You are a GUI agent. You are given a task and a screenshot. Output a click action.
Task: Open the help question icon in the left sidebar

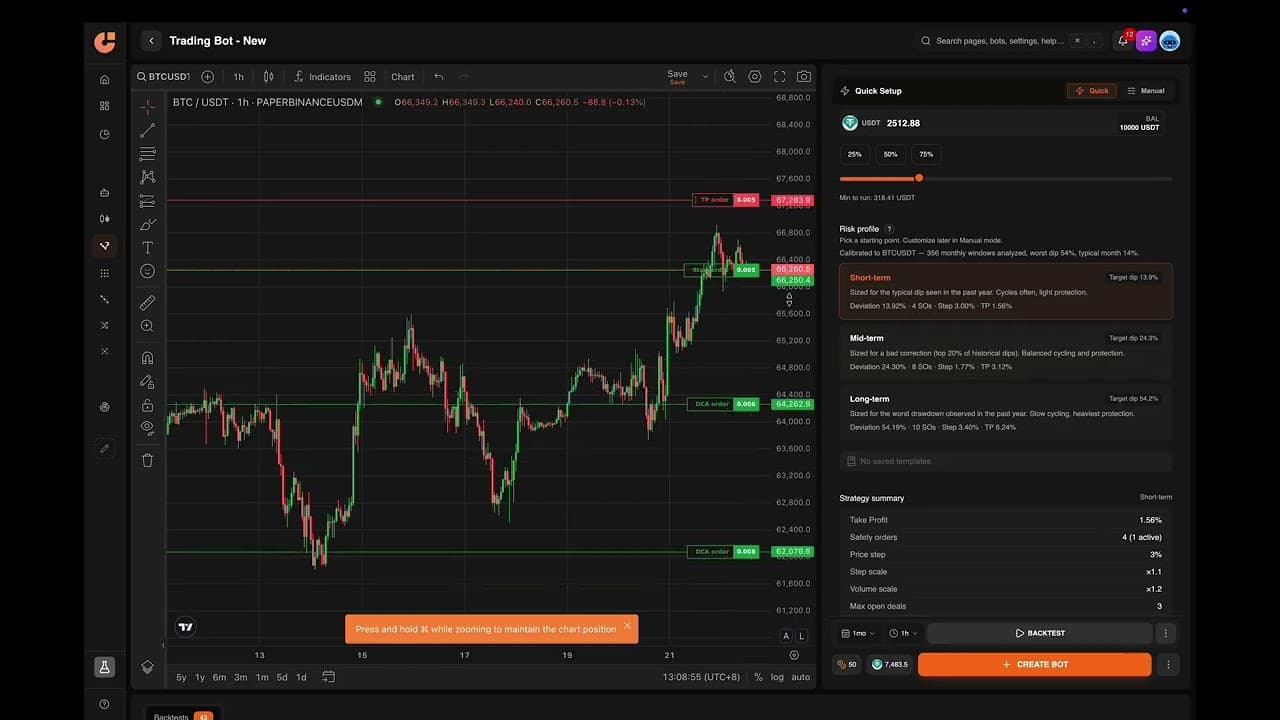[104, 704]
